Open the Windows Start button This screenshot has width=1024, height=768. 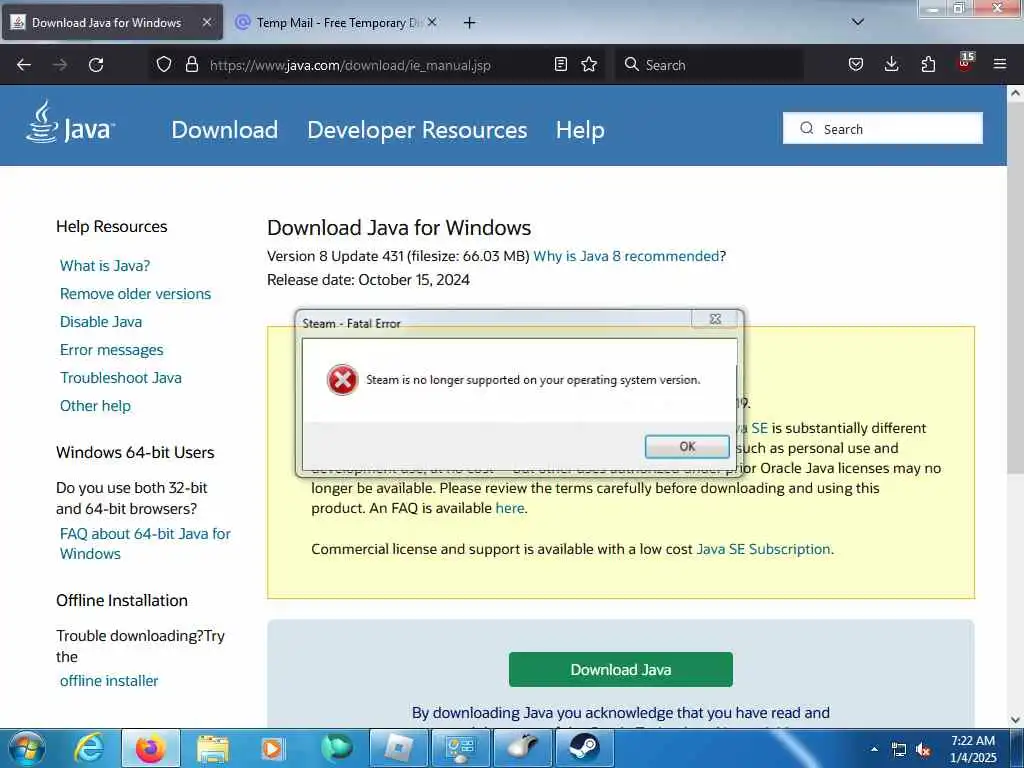26,748
